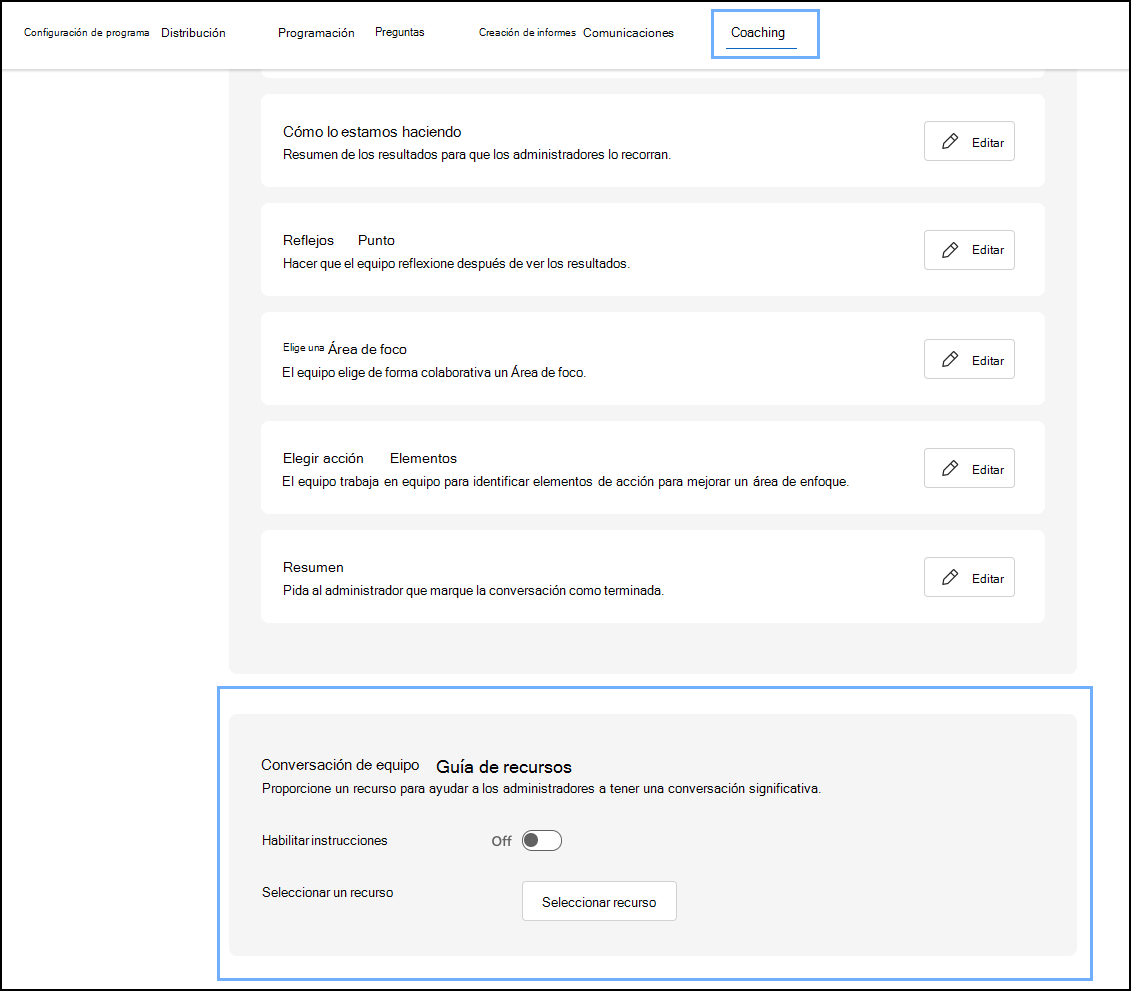1131x991 pixels.
Task: Open the Programación tab
Action: (x=316, y=32)
